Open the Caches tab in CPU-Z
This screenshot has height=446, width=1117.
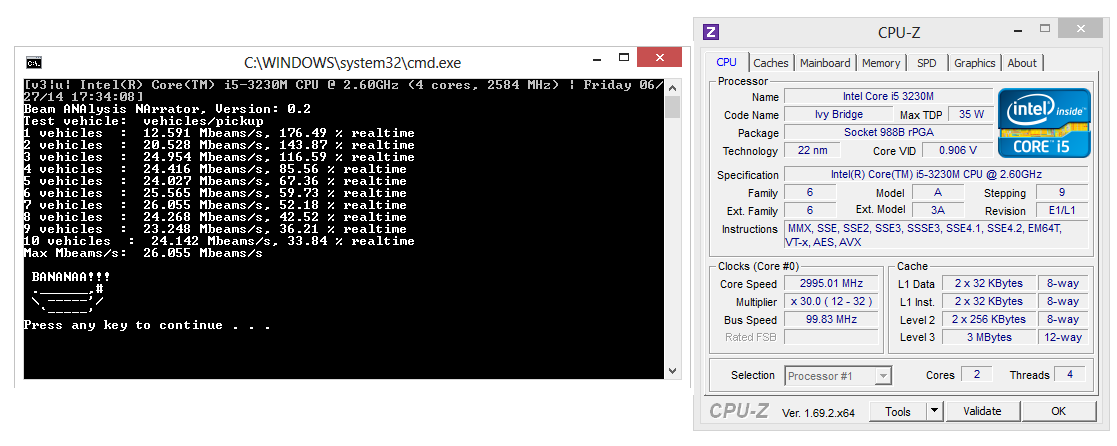(x=771, y=63)
